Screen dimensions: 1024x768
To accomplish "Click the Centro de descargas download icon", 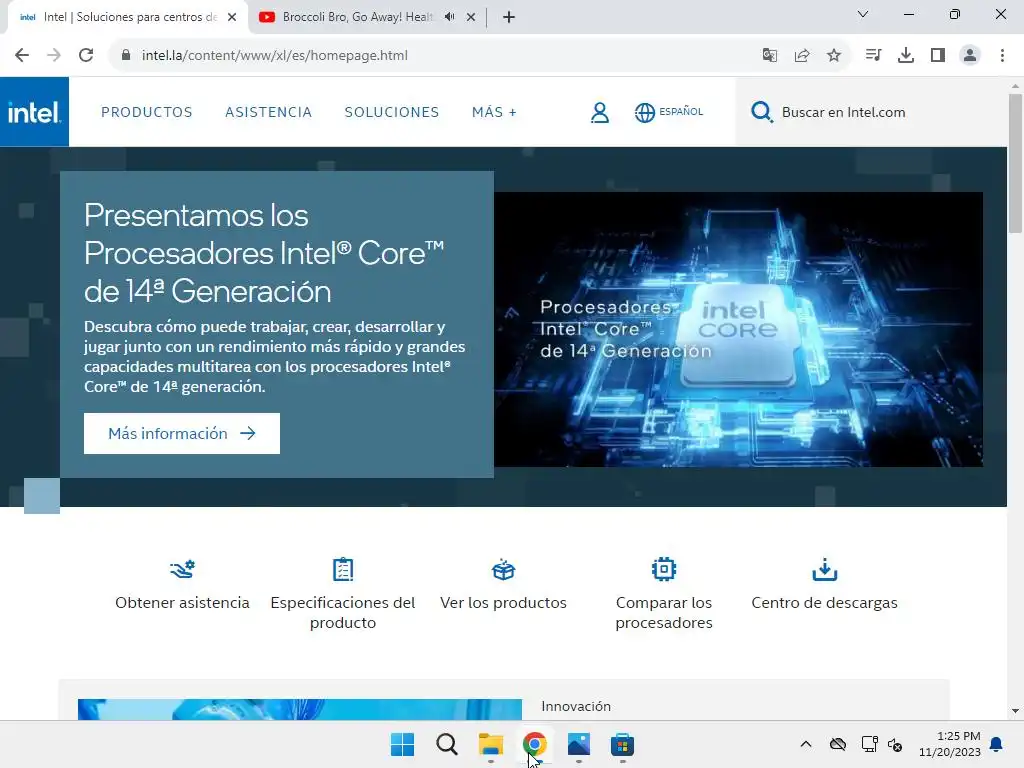I will (x=824, y=569).
